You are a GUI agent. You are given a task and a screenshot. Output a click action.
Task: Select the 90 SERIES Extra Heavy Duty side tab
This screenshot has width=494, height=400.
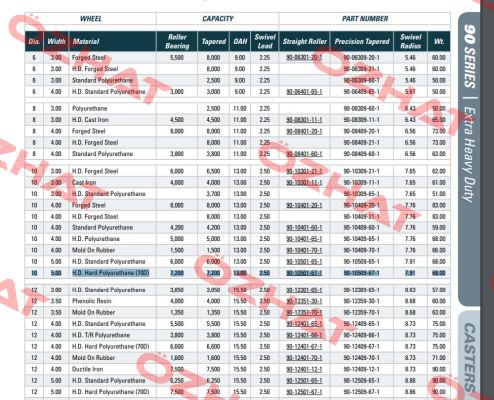click(469, 158)
